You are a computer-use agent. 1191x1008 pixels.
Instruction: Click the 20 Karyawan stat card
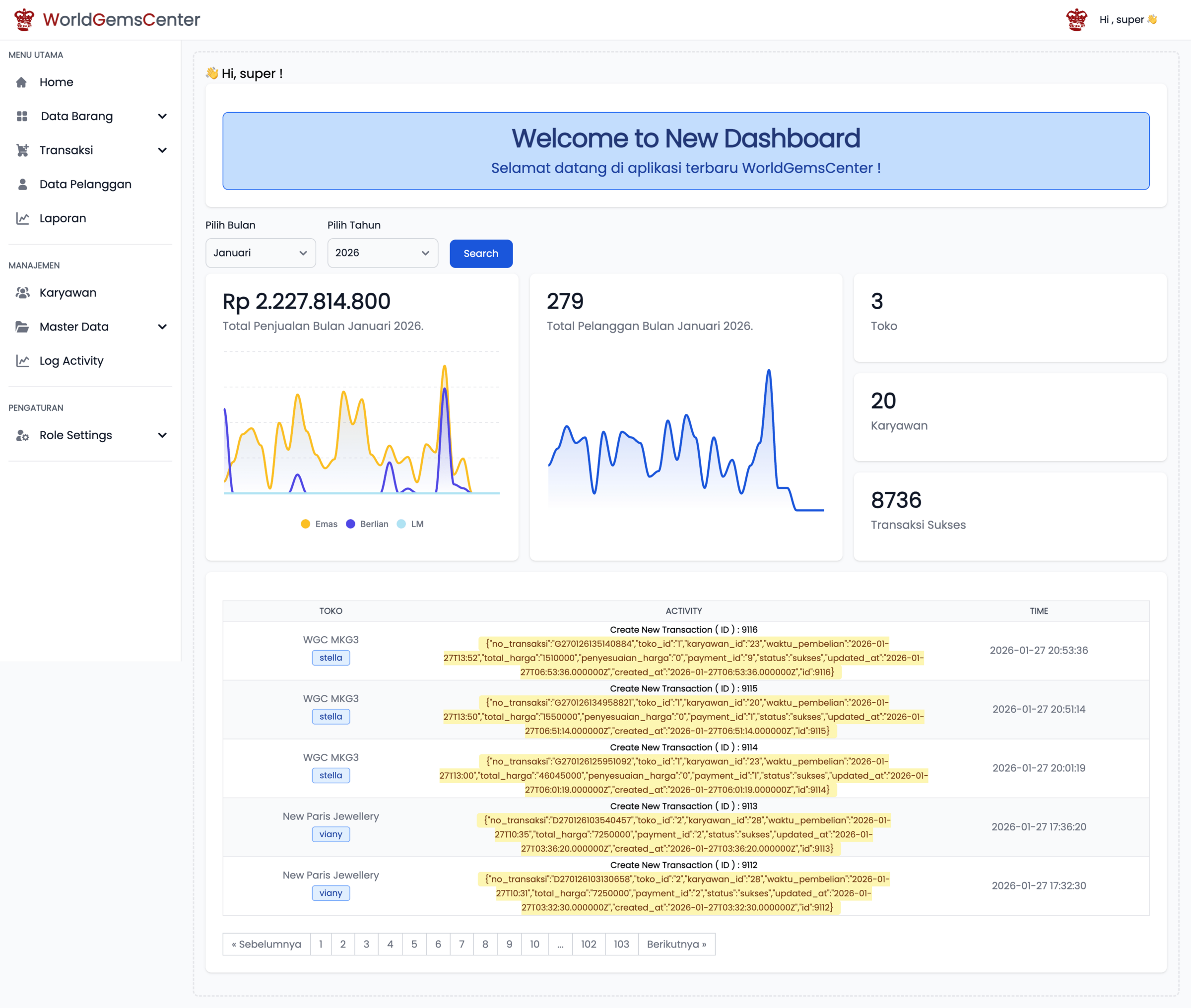click(x=1010, y=417)
